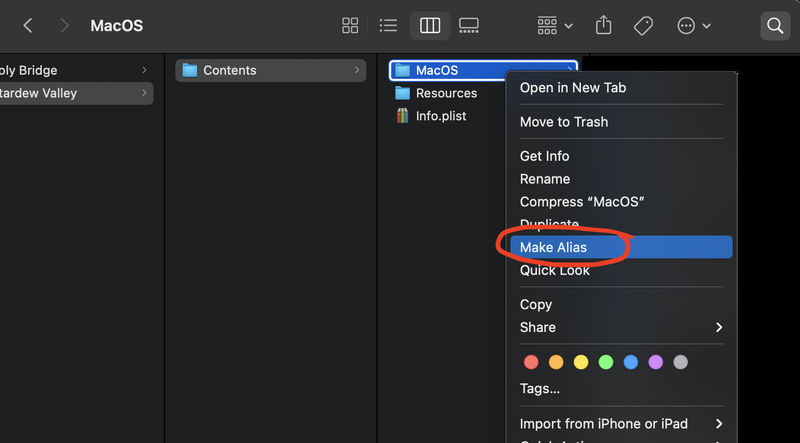
Task: Open the Finder search field
Action: (x=775, y=26)
